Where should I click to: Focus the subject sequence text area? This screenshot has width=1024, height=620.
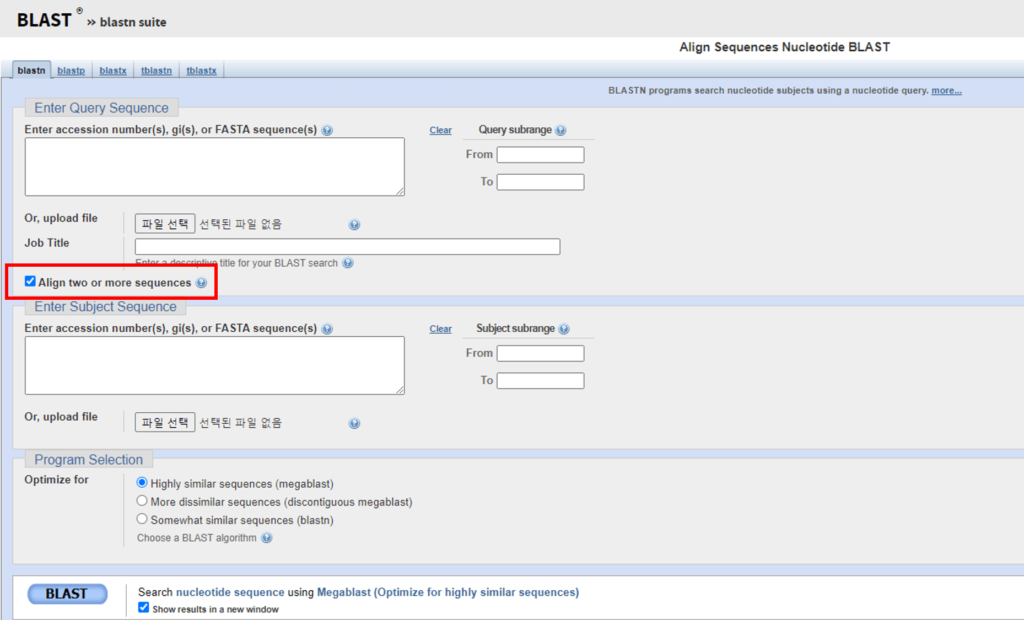click(215, 365)
